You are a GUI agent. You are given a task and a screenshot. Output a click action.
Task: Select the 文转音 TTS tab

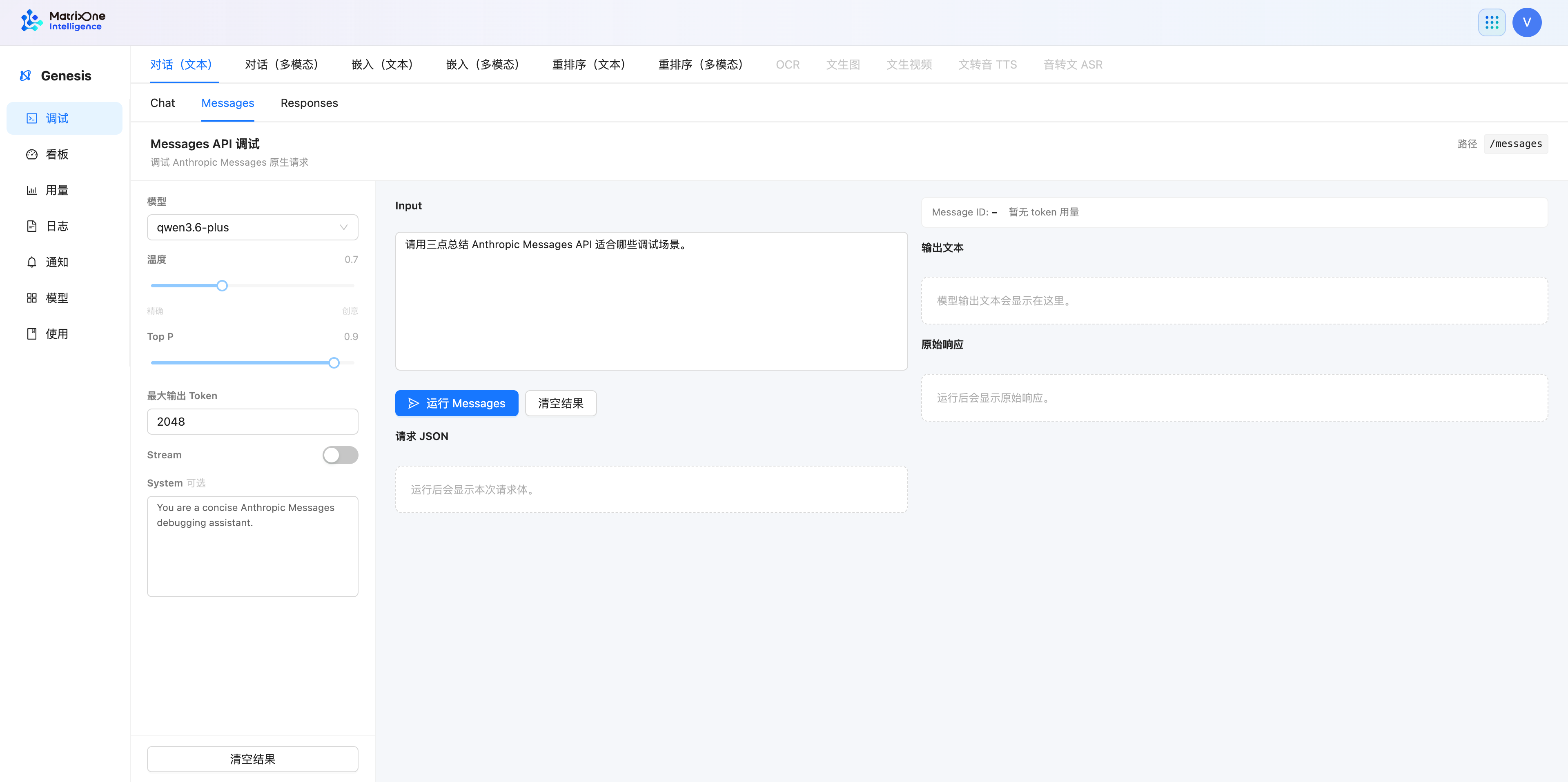point(987,64)
